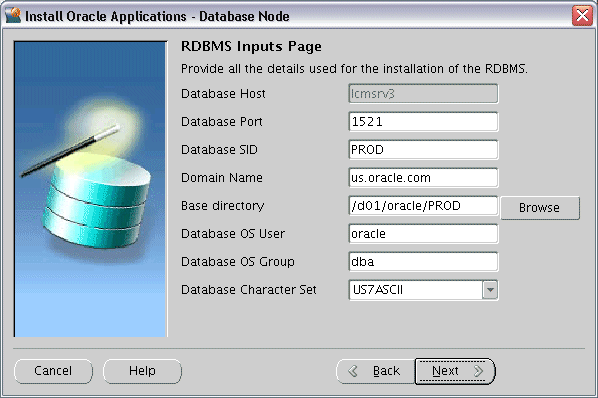598x398 pixels.
Task: Browse for the base directory
Action: [540, 208]
